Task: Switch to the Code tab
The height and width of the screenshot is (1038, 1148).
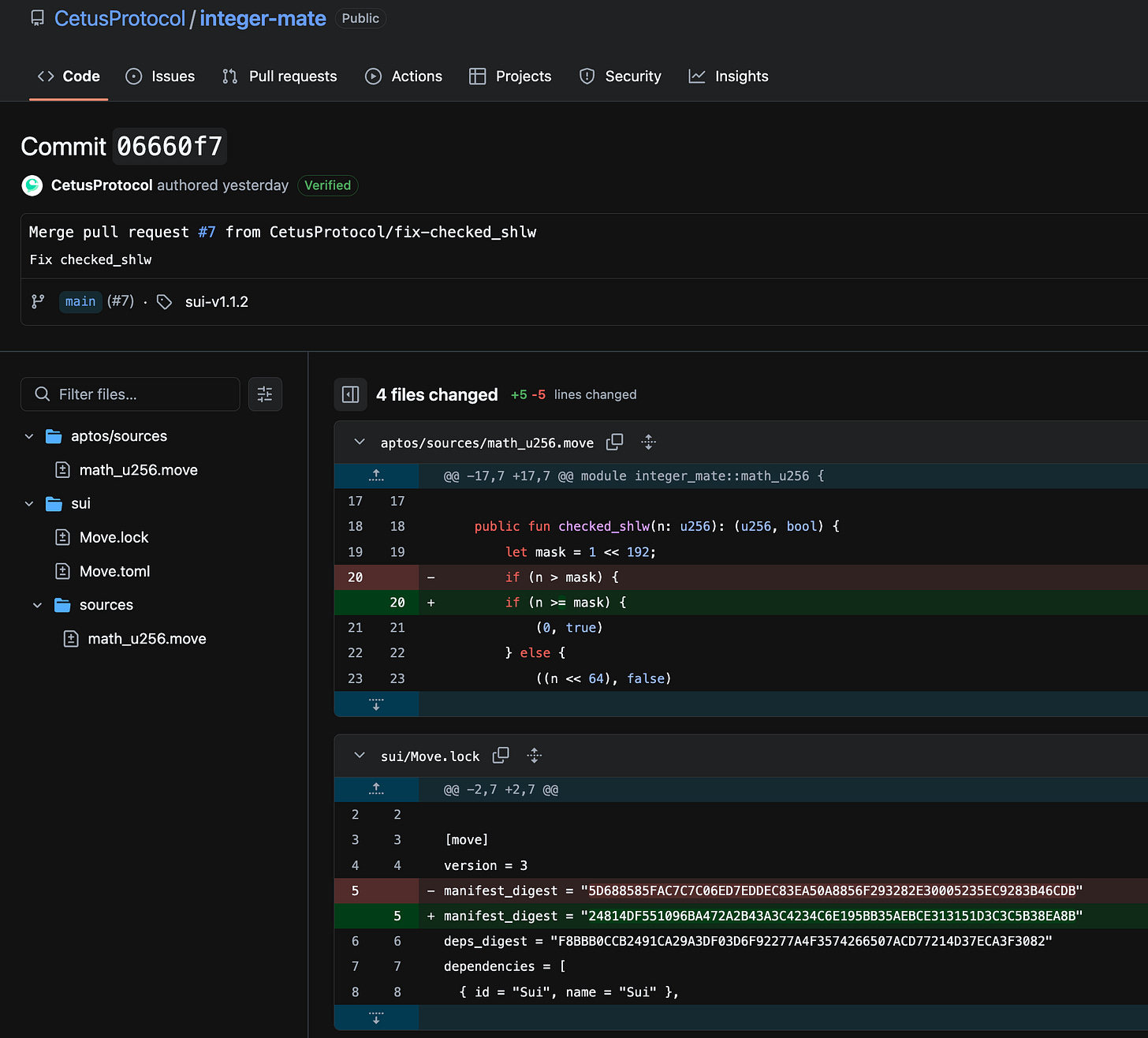Action: 69,77
